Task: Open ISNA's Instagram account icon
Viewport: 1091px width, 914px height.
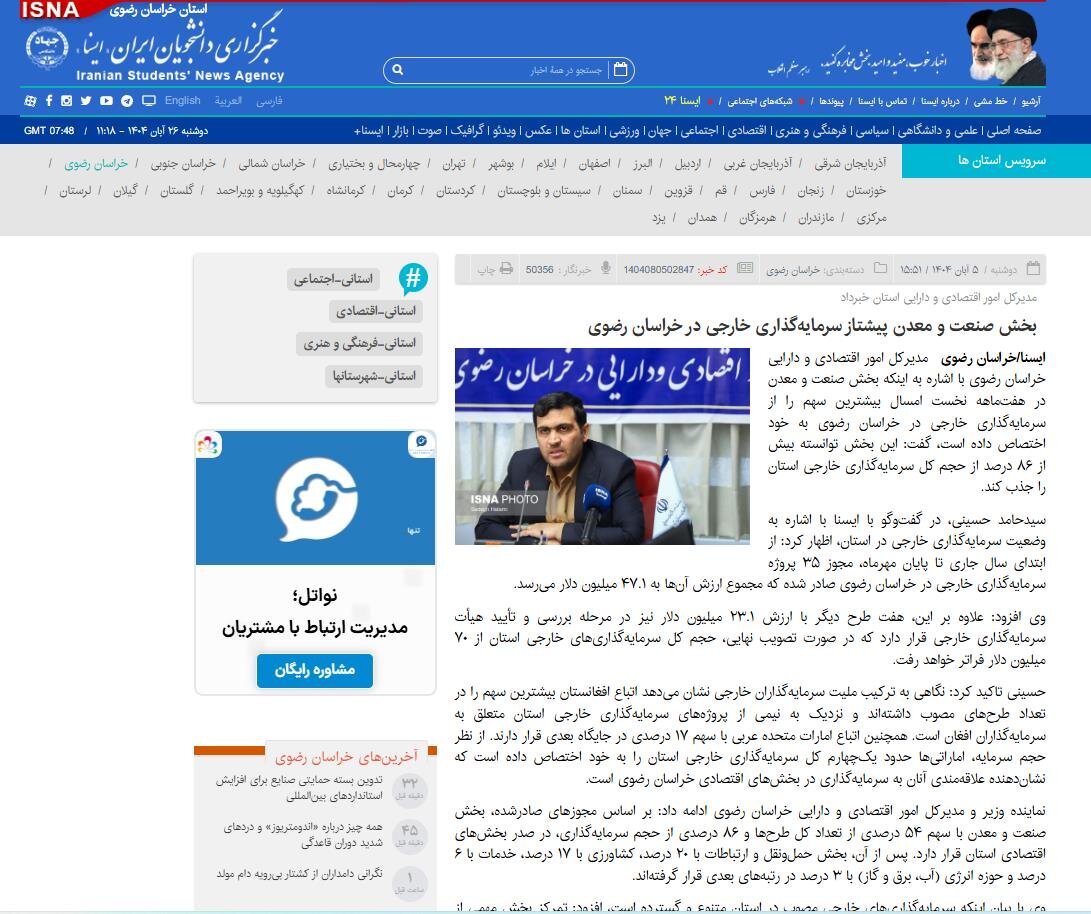Action: coord(67,100)
